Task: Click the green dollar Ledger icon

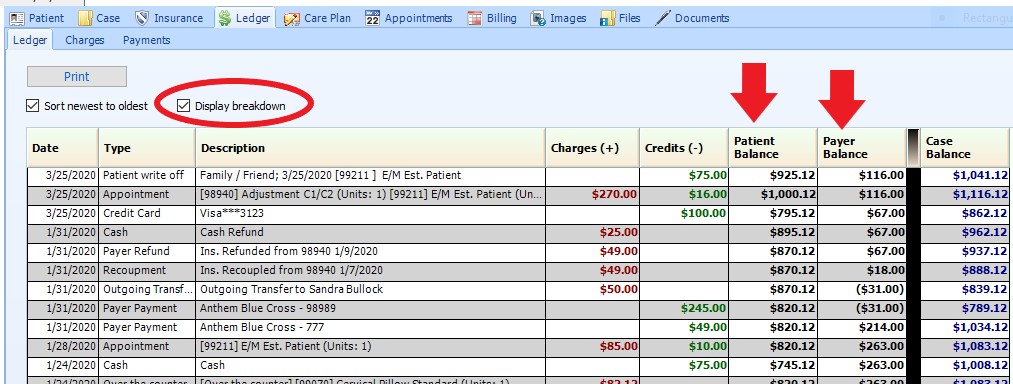Action: [x=225, y=18]
